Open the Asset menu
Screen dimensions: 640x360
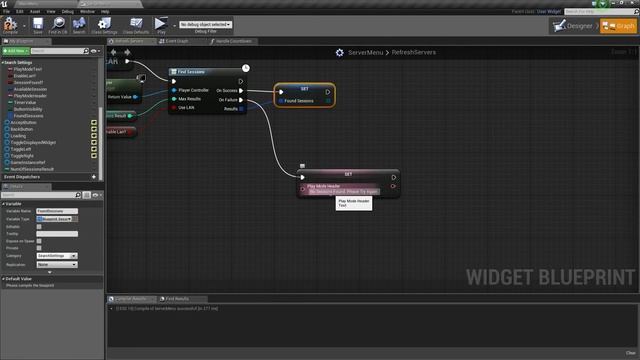coord(35,11)
